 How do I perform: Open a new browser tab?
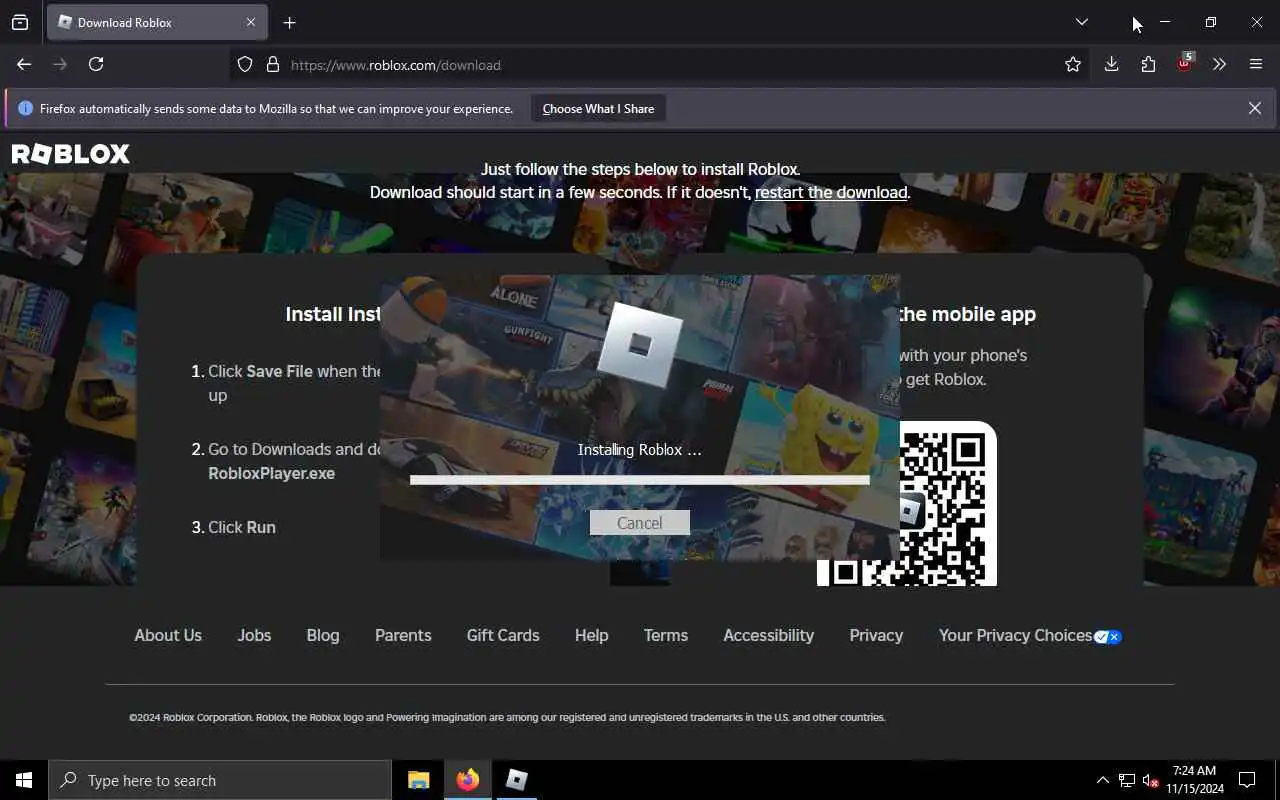click(x=290, y=22)
